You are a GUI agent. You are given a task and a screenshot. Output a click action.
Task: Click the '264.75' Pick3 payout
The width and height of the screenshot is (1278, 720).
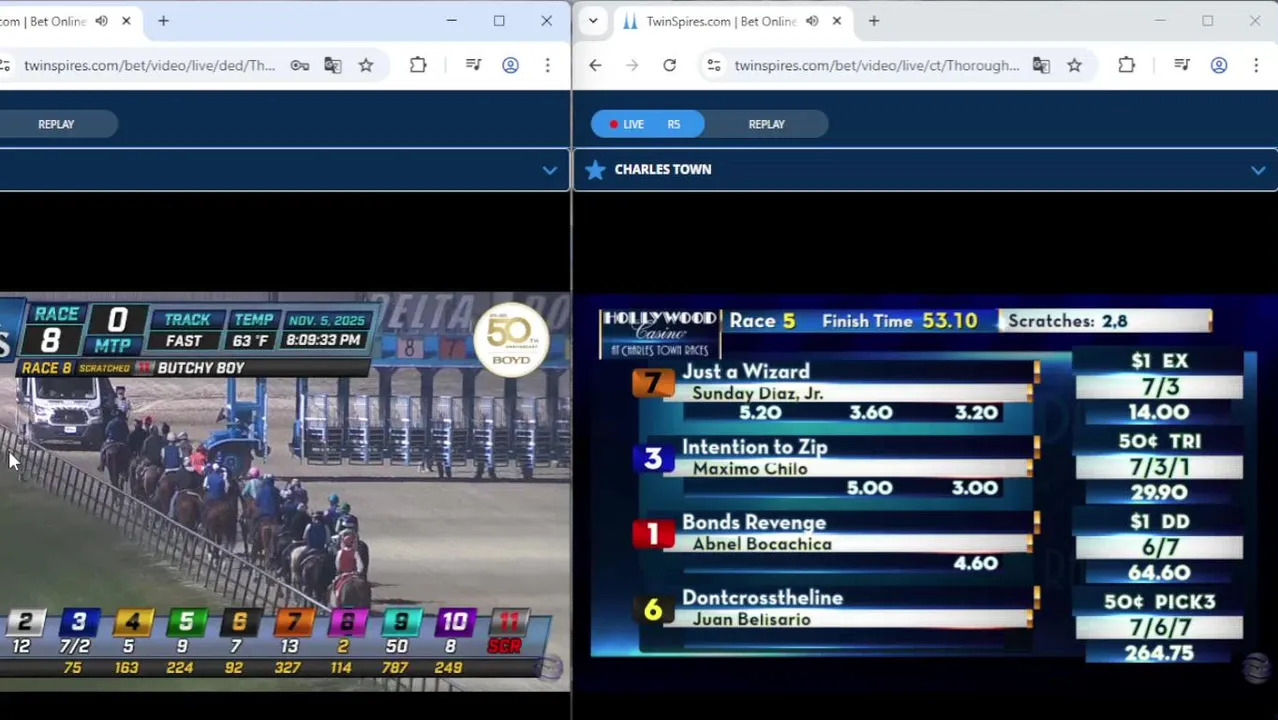[1159, 653]
